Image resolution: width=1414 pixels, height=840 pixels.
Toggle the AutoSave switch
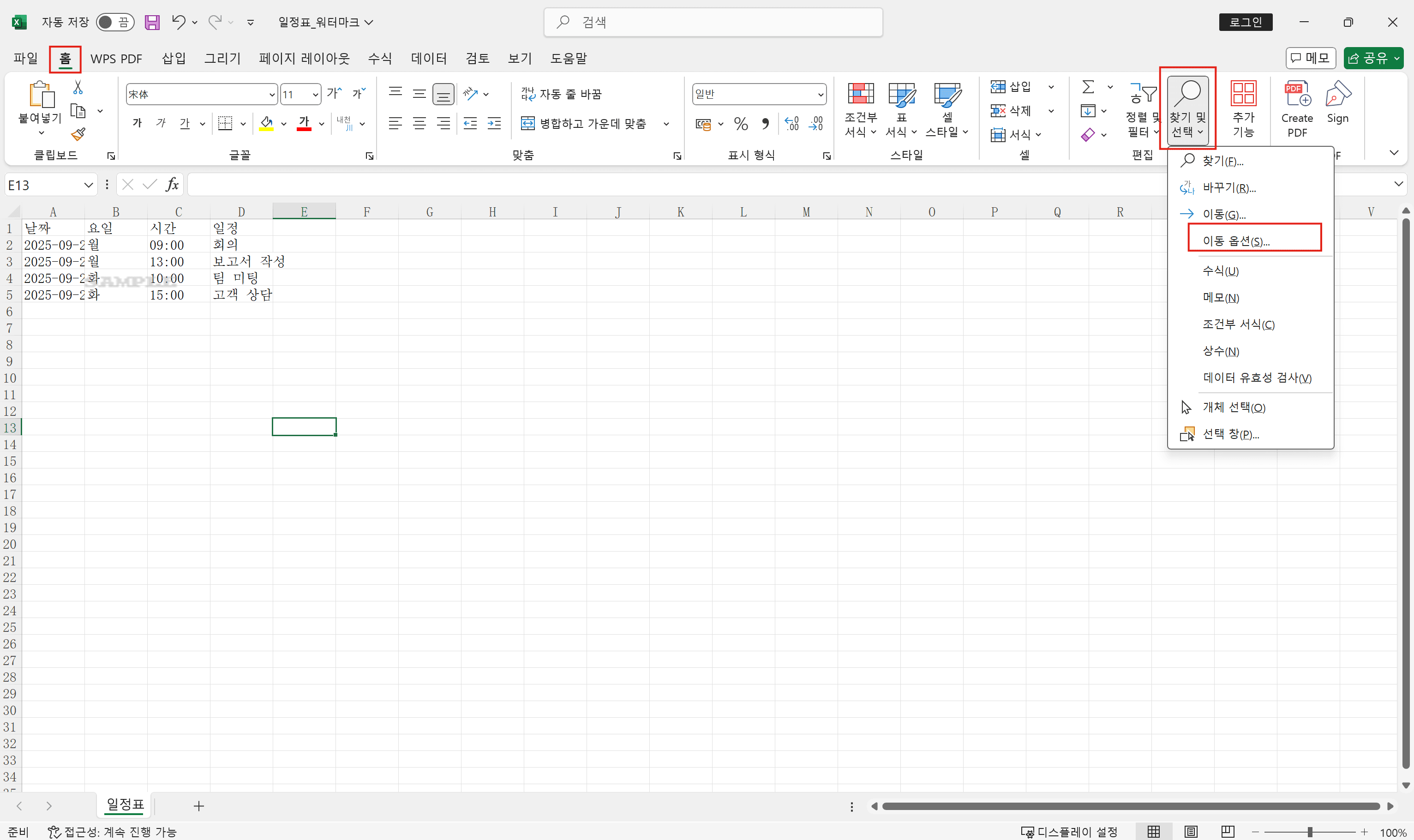(114, 22)
